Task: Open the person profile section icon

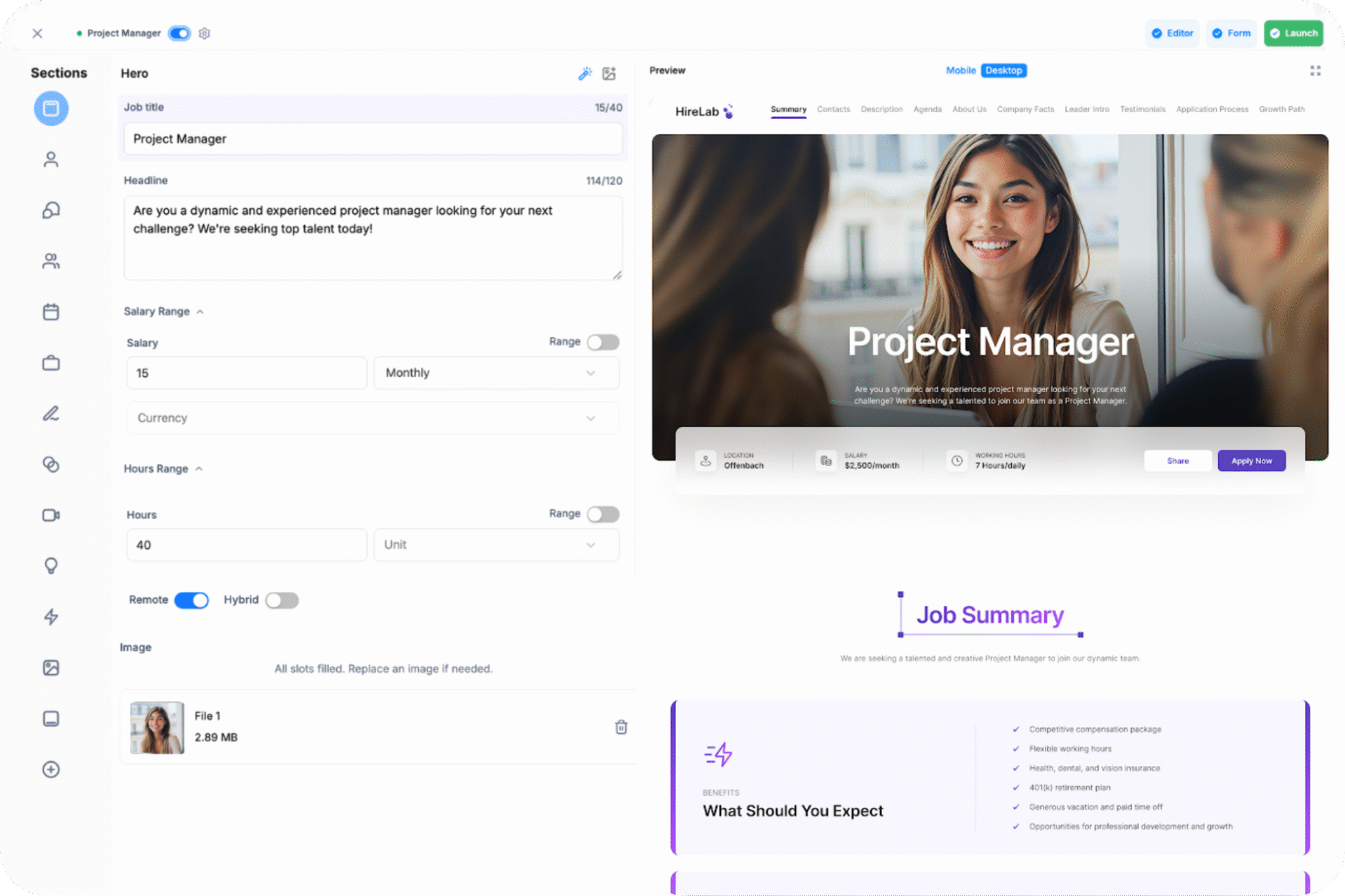Action: 51,160
